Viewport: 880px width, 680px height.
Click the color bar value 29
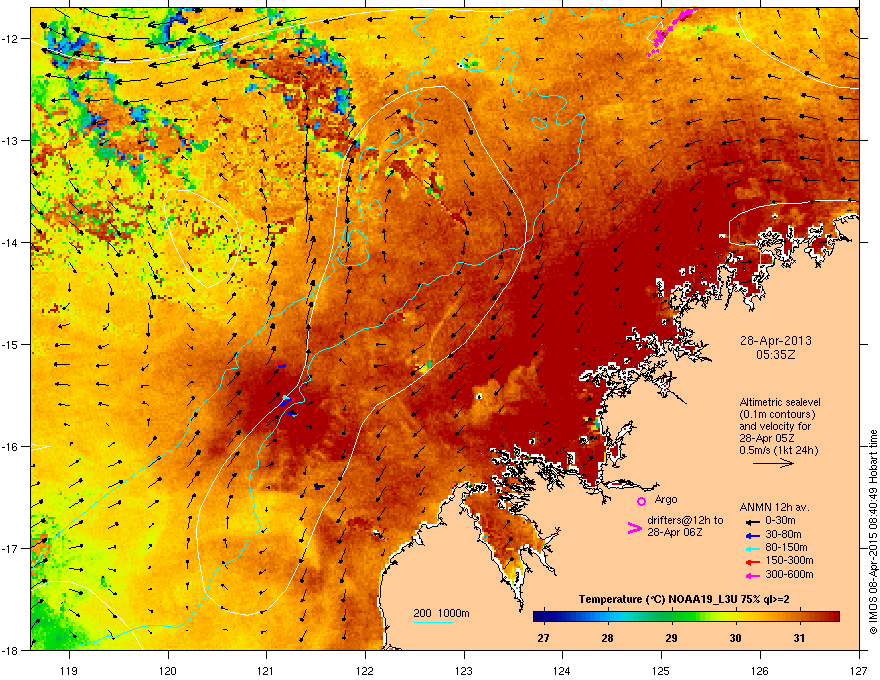(x=671, y=638)
